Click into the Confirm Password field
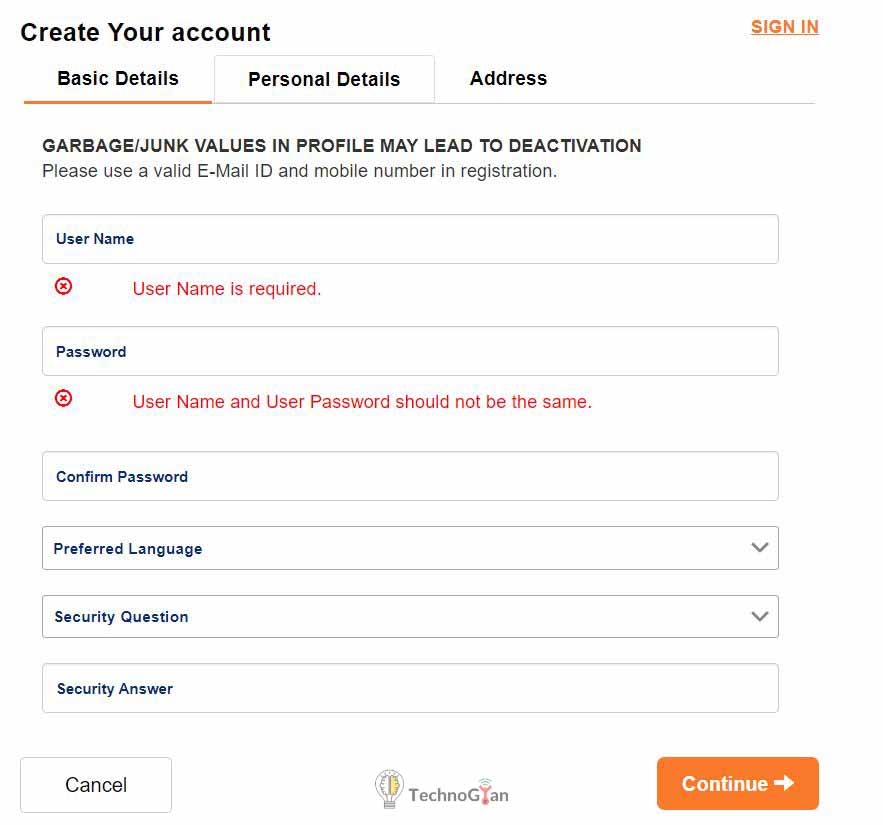883x825 pixels. coord(410,476)
